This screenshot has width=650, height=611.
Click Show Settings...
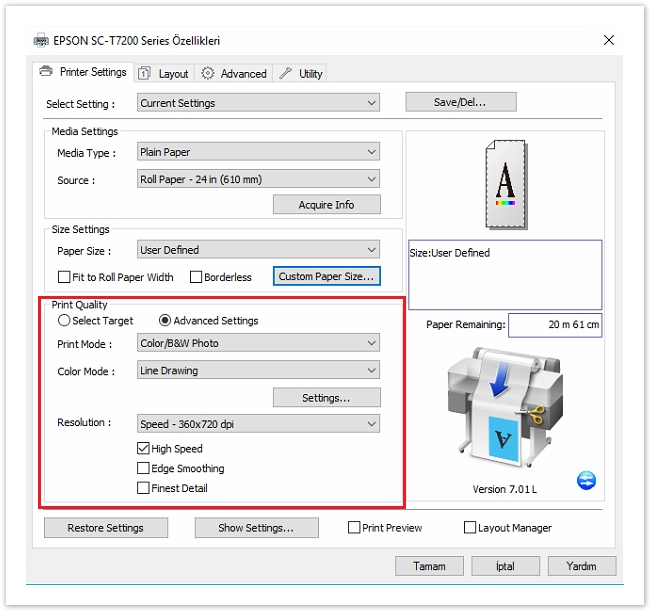coord(256,528)
